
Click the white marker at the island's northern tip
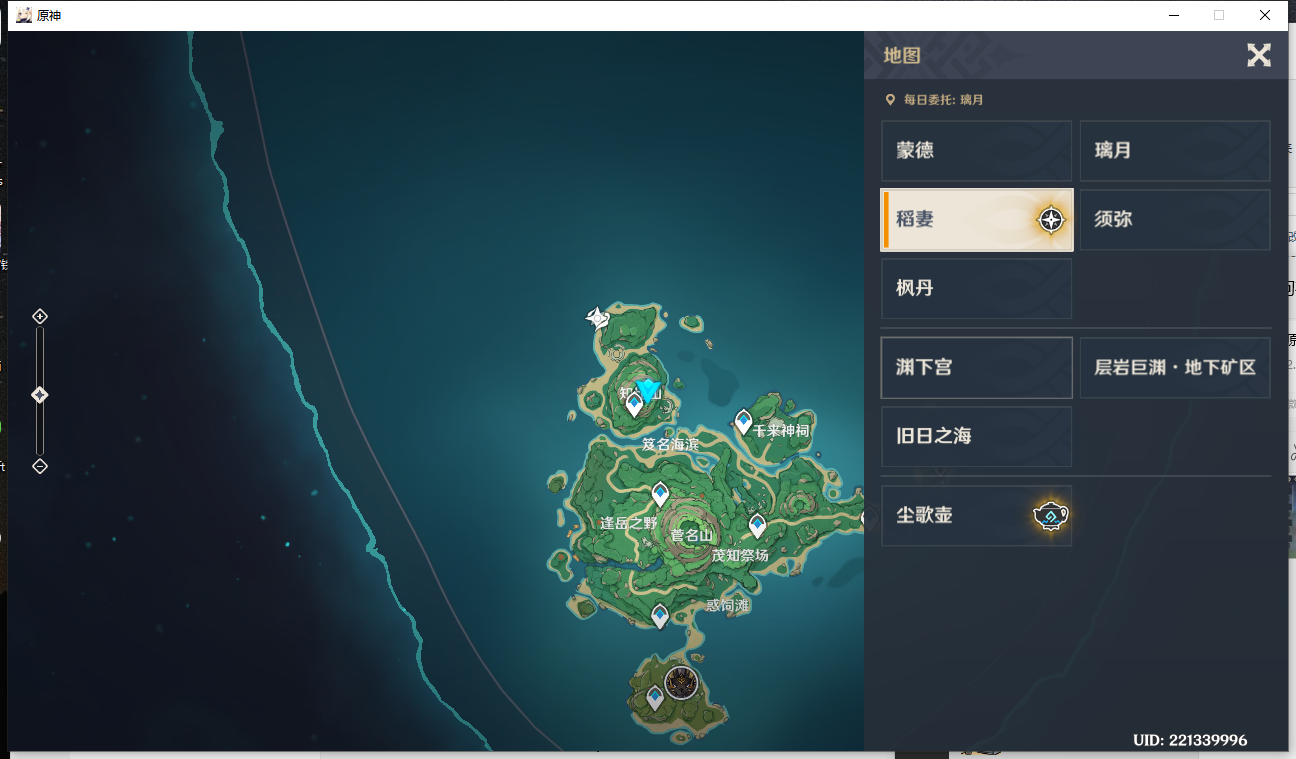point(597,319)
